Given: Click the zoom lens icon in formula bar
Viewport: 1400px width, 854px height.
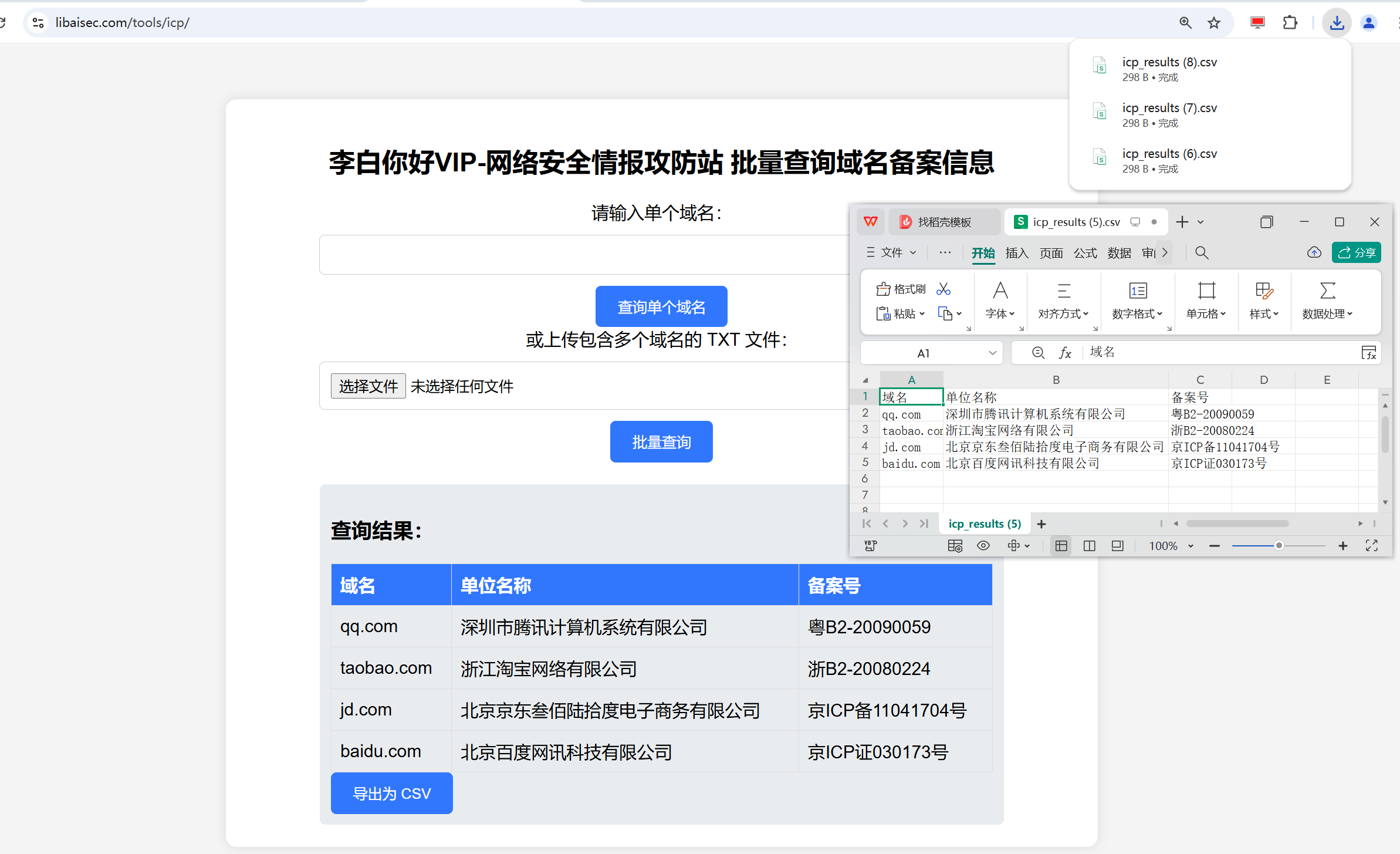Looking at the screenshot, I should pos(1038,352).
